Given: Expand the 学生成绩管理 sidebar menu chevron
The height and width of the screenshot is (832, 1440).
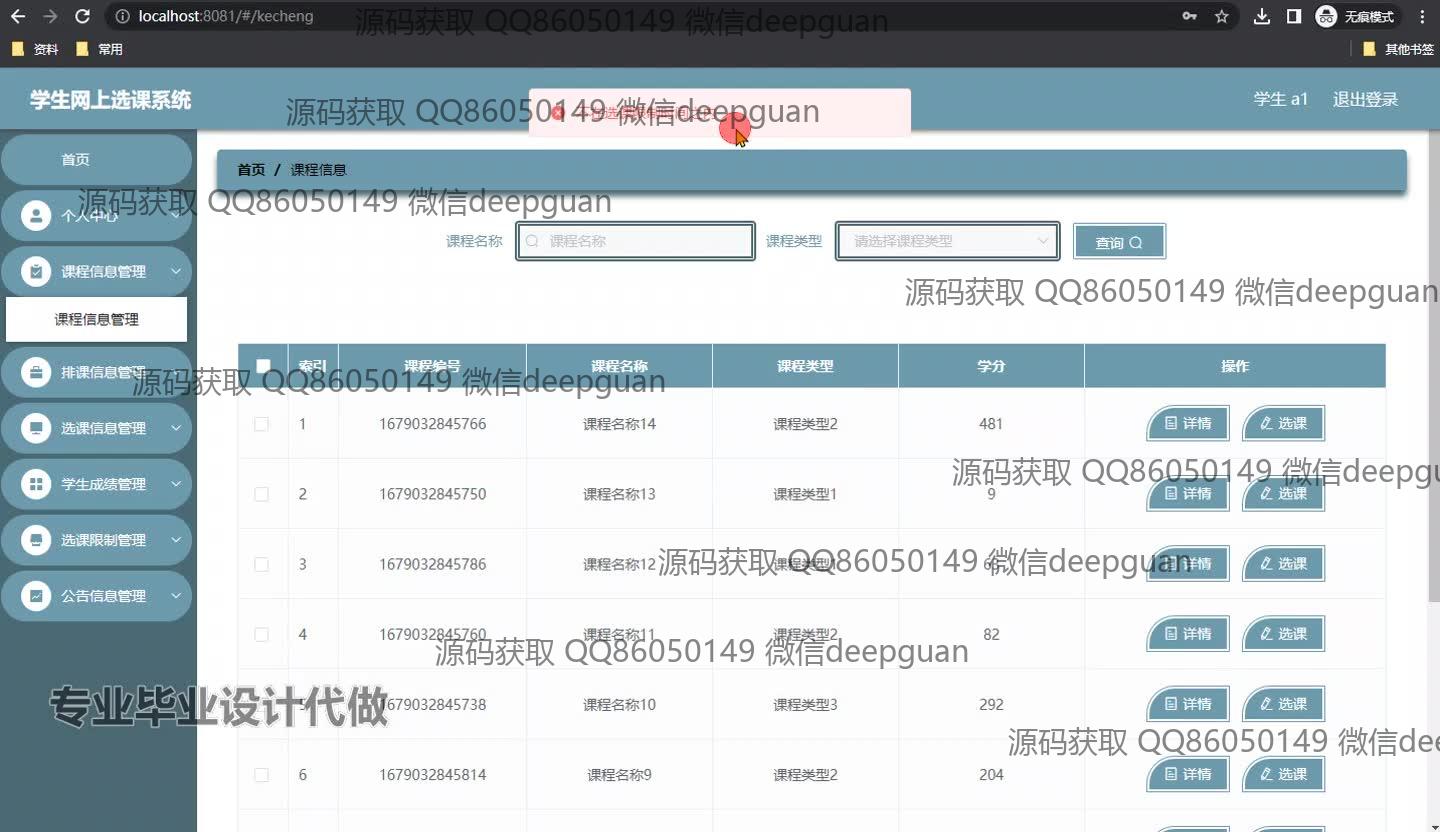Looking at the screenshot, I should (176, 484).
